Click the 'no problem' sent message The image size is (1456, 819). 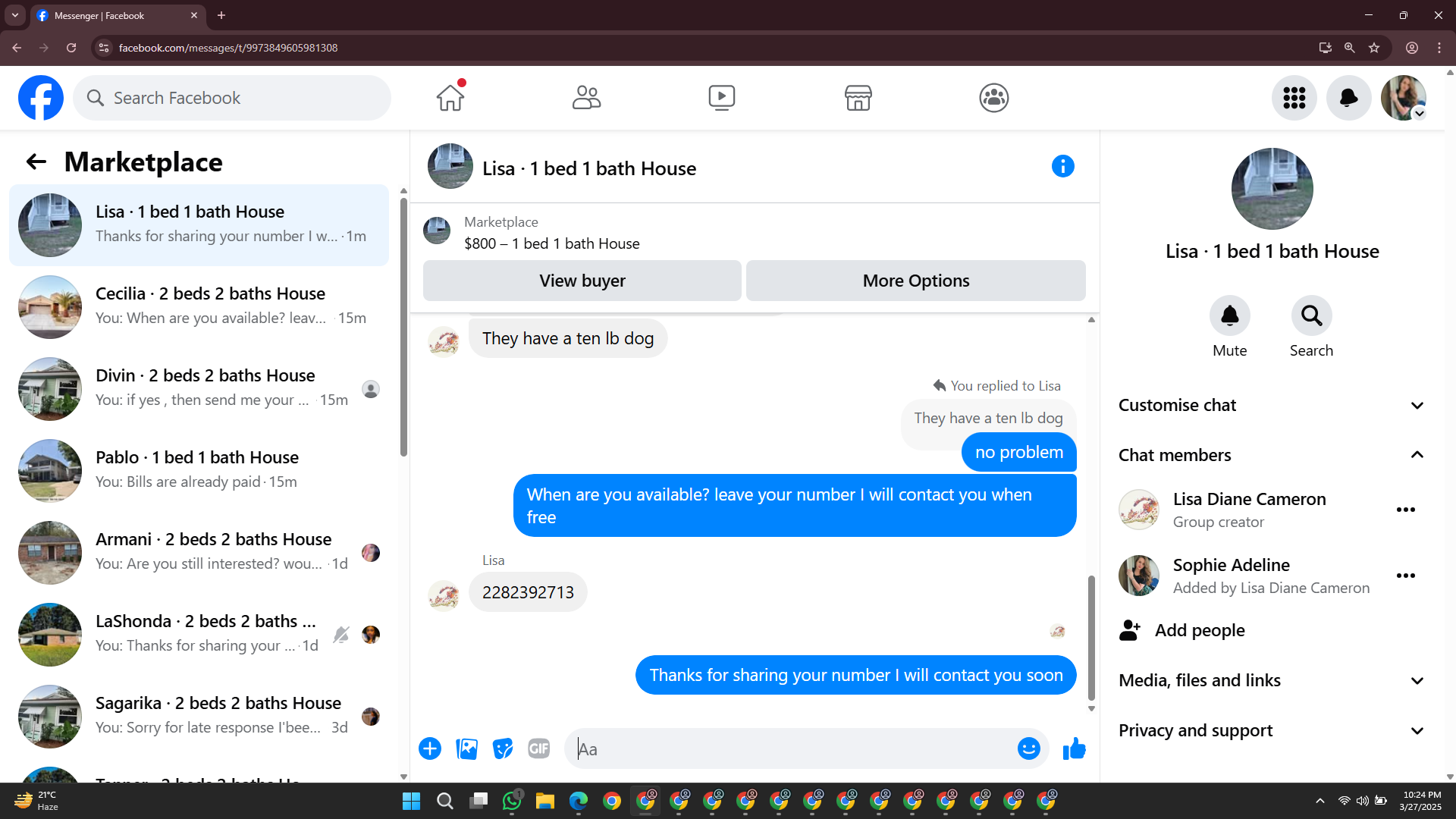1018,452
